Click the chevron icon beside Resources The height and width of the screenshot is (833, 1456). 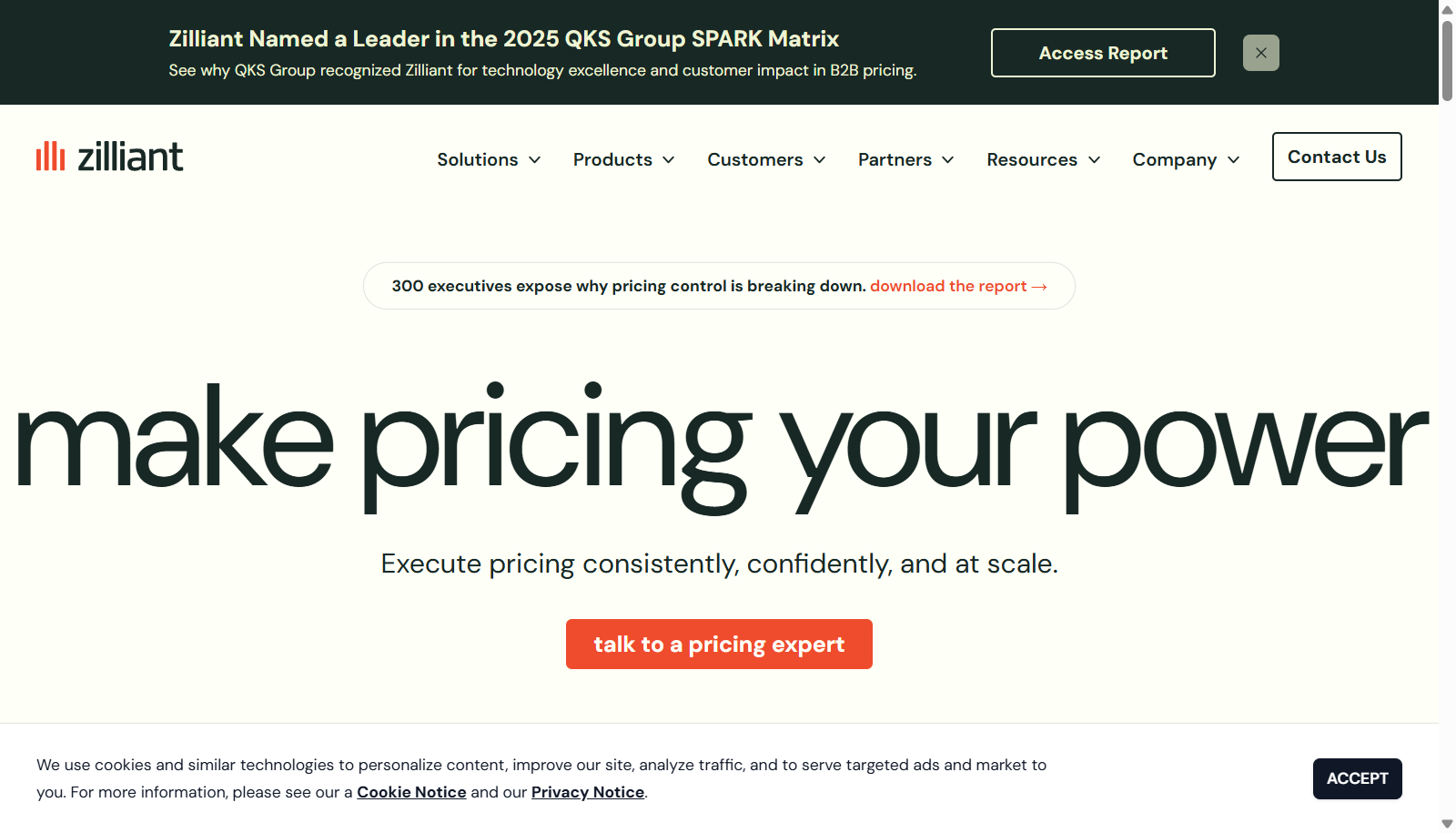[x=1095, y=160]
